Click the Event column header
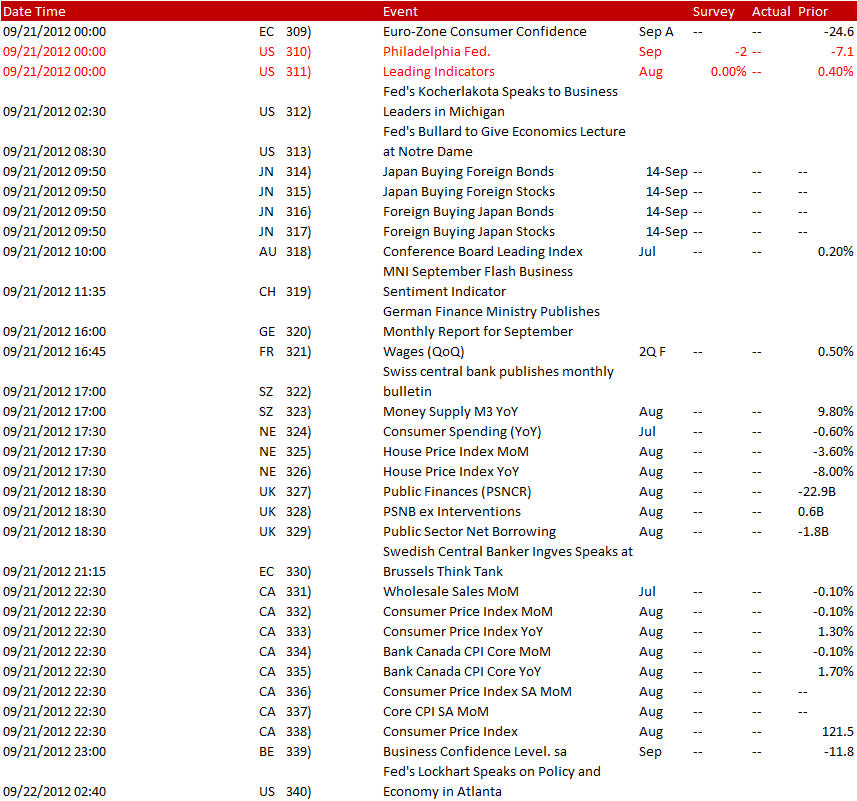The width and height of the screenshot is (857, 801). tap(401, 11)
